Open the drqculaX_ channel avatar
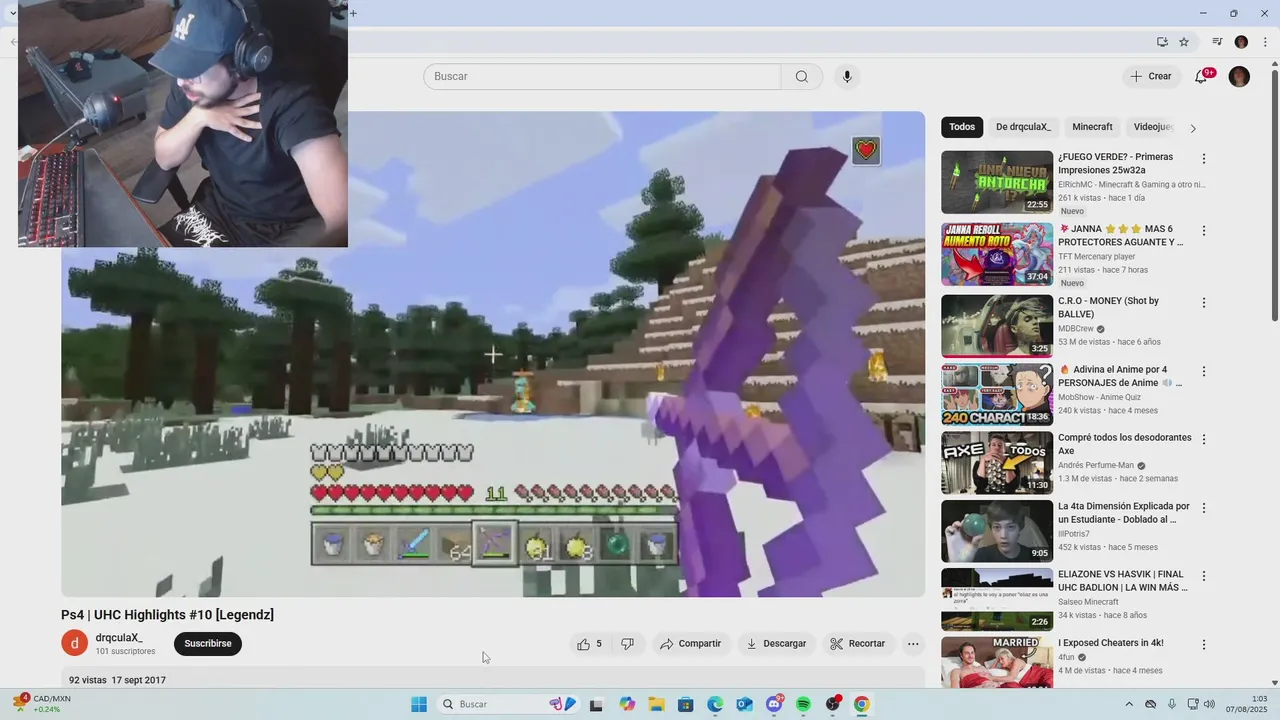Screen dimensions: 1280x720 (74, 643)
